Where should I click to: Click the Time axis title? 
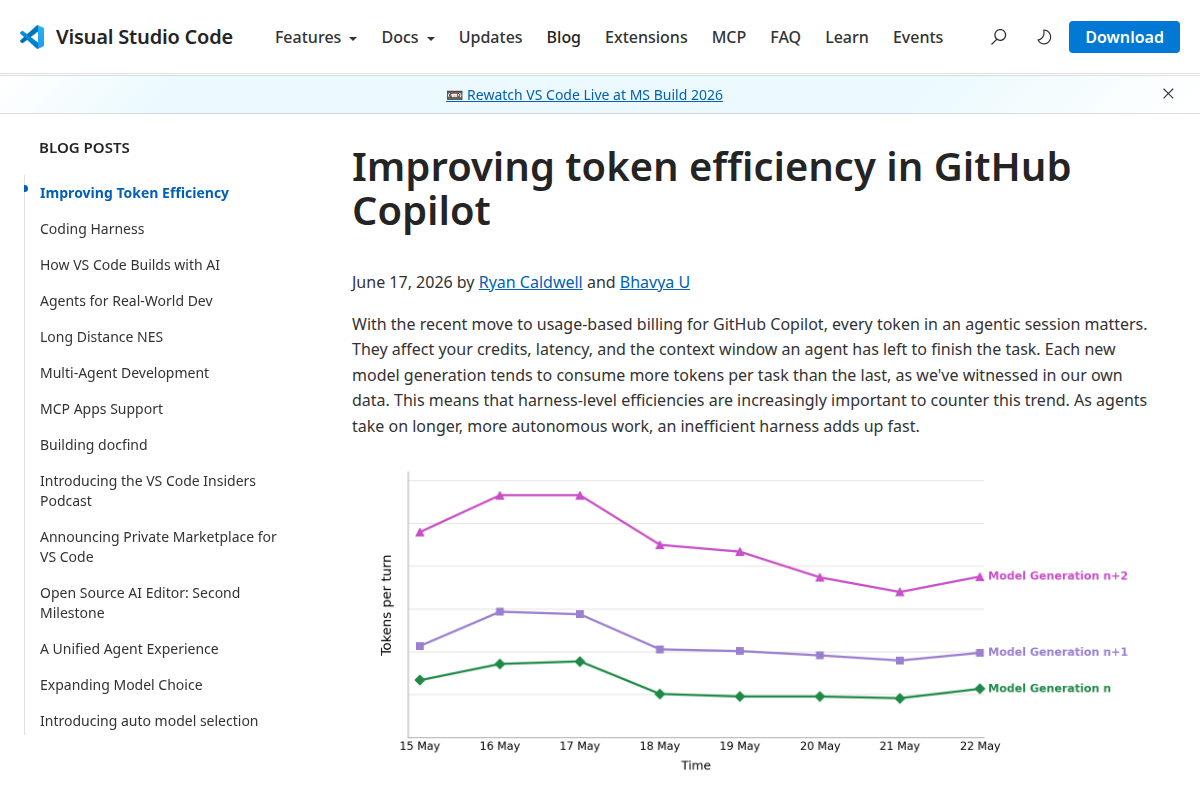(x=696, y=765)
